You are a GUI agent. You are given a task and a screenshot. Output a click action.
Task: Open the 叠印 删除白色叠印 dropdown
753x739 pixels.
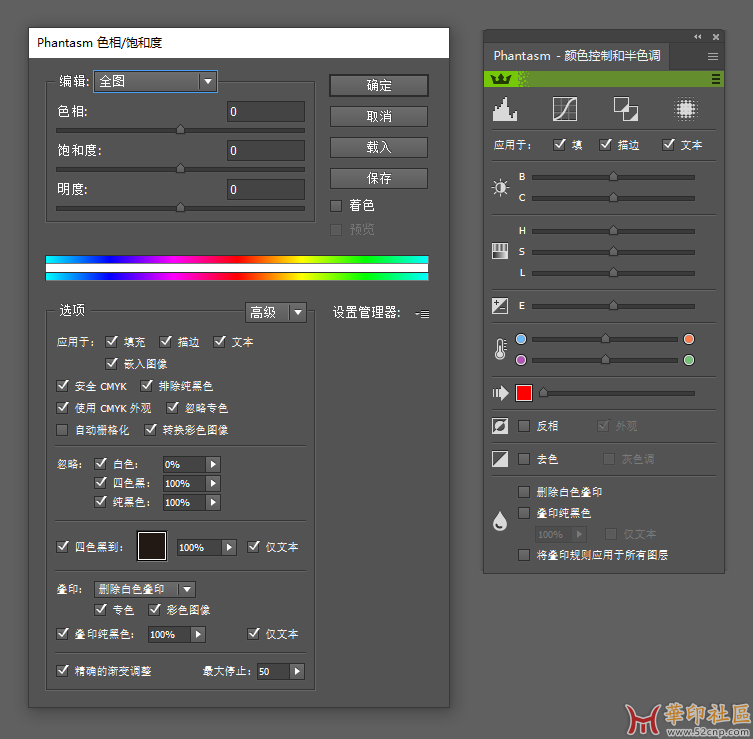coord(145,589)
